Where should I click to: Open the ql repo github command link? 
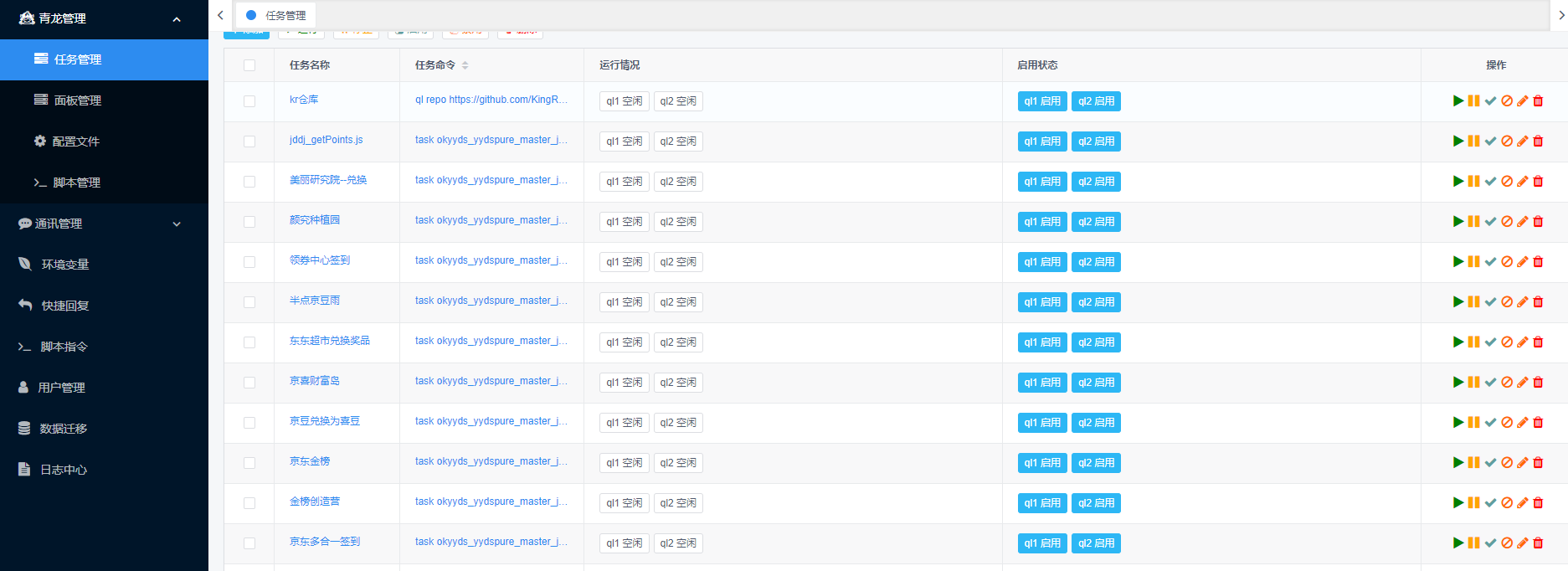pyautogui.click(x=491, y=100)
